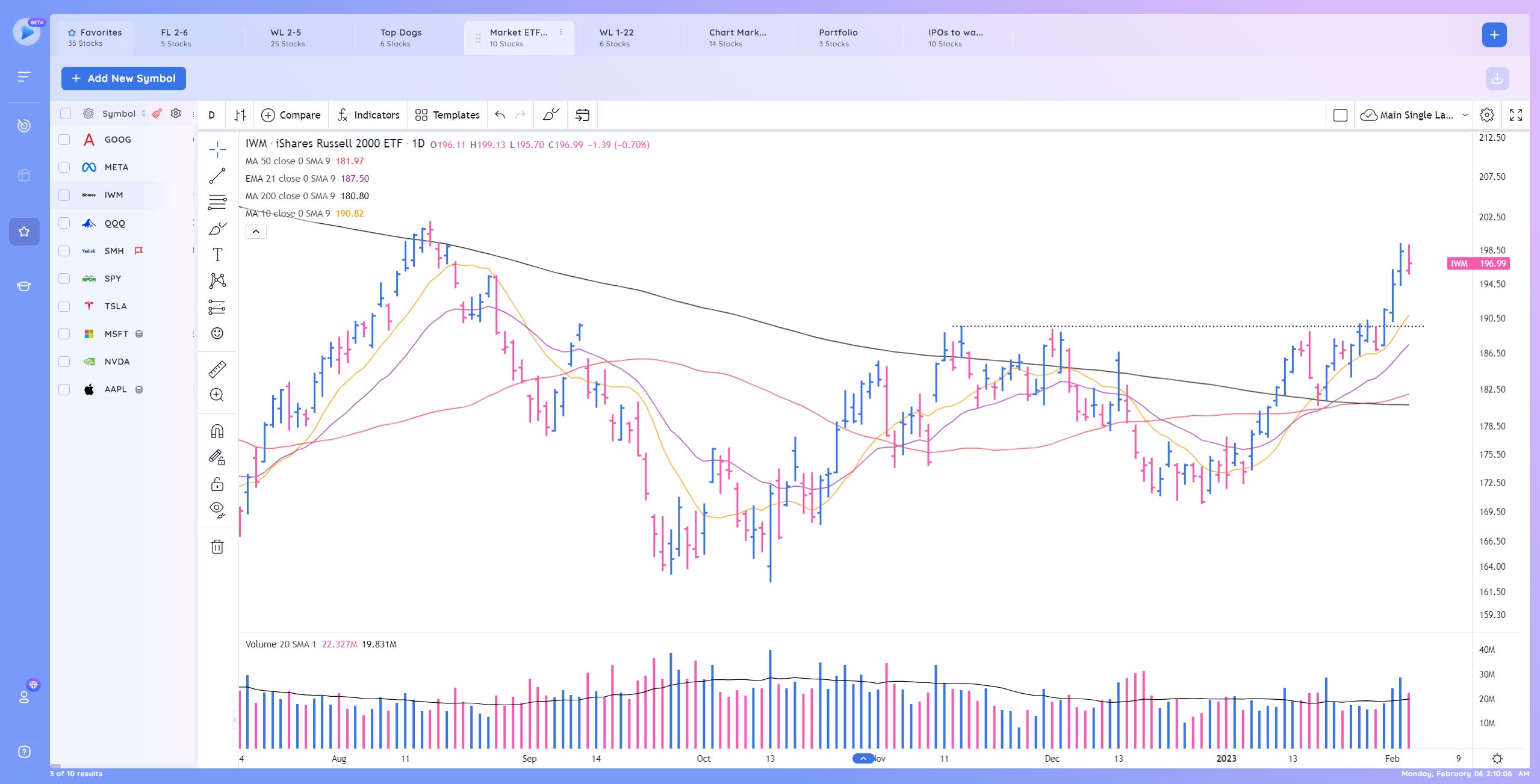Open the help question mark icon
The height and width of the screenshot is (784, 1540).
tap(24, 752)
